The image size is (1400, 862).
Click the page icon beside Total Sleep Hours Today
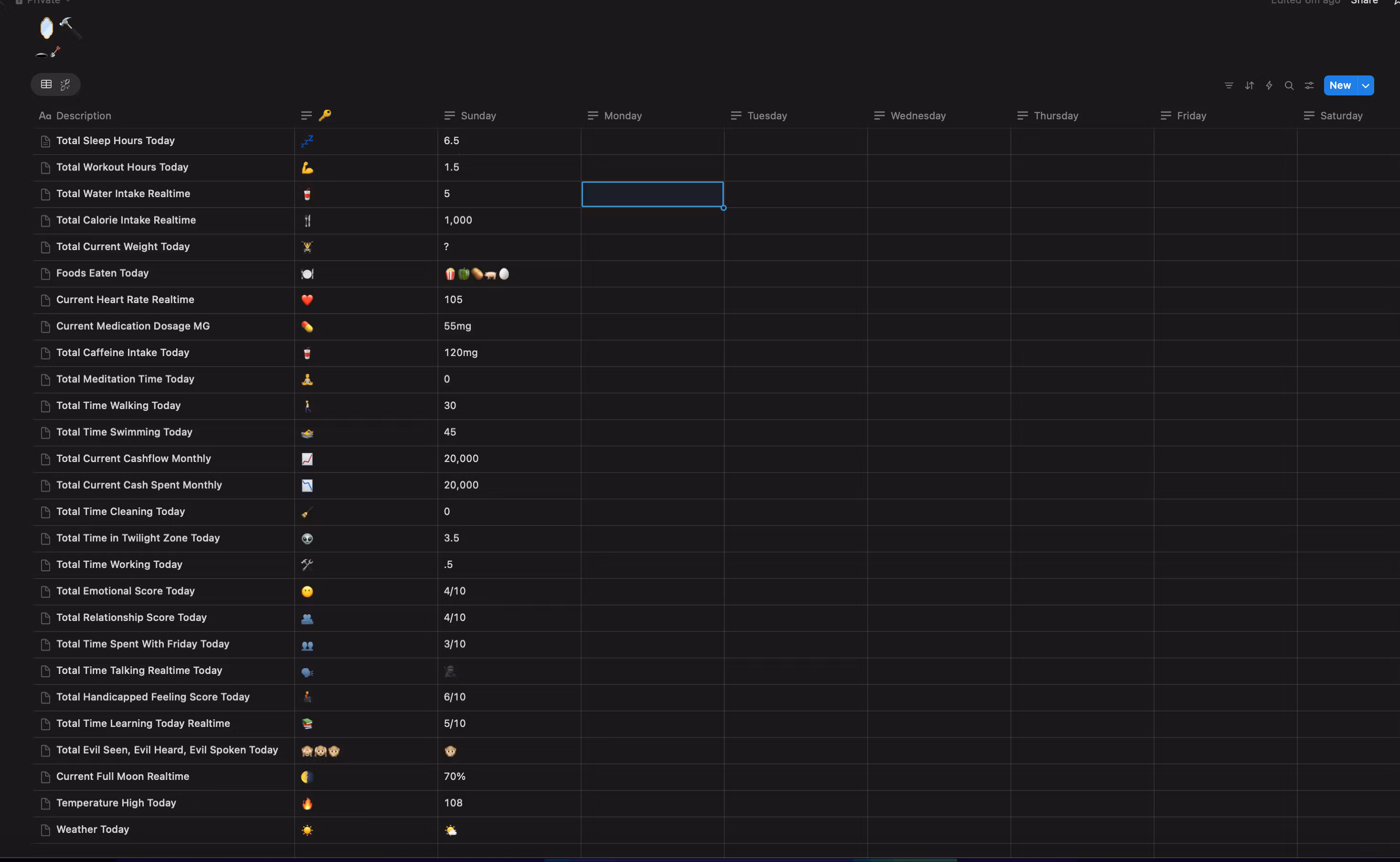46,141
